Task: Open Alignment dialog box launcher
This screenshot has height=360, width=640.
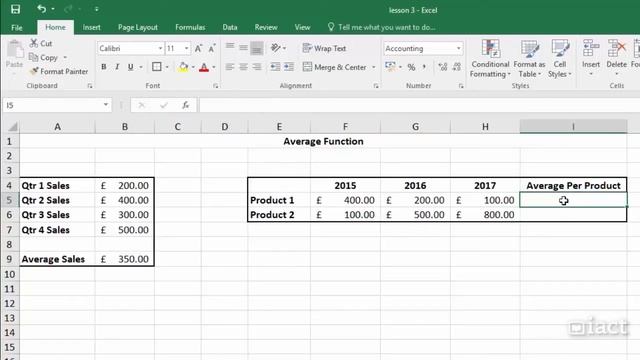Action: 376,86
